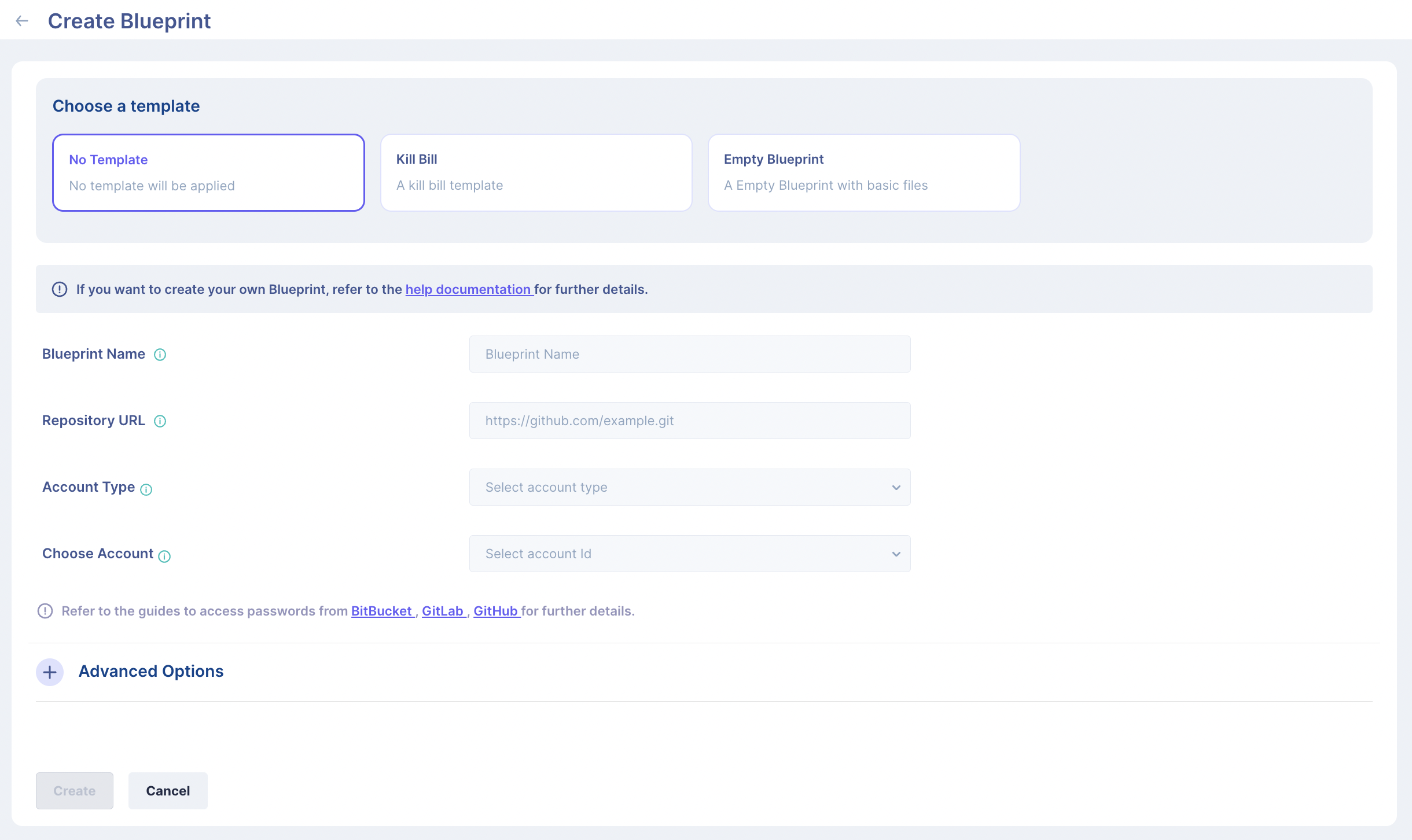Screen dimensions: 1412x840
Task: Click the Cancel button
Action: pos(168,791)
